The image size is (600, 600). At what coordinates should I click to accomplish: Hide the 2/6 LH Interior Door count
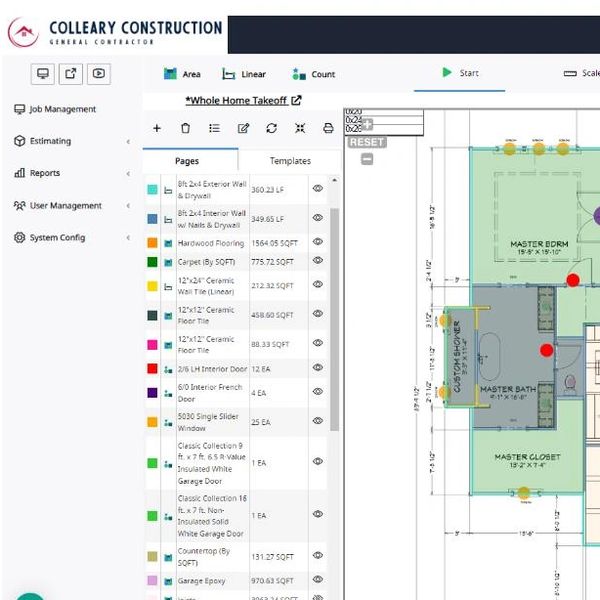[318, 367]
